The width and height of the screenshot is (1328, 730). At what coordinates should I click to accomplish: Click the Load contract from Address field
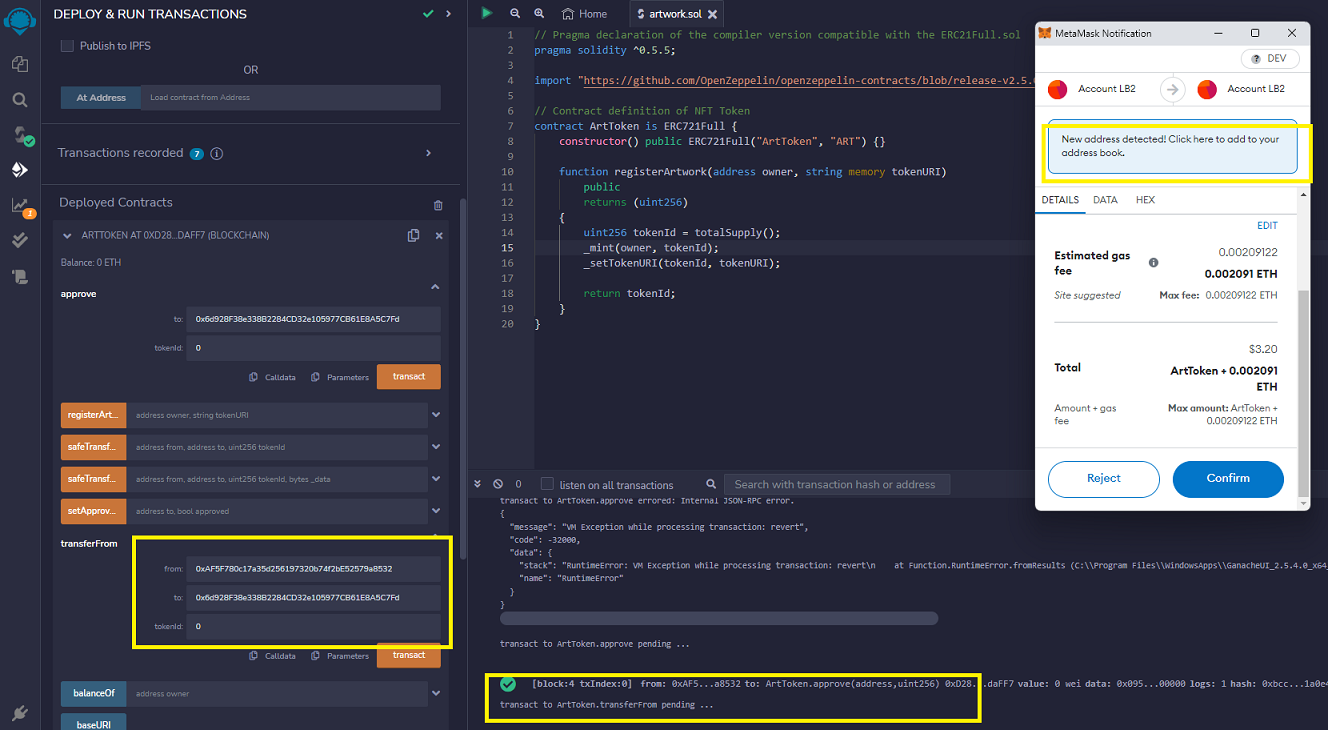pos(291,98)
